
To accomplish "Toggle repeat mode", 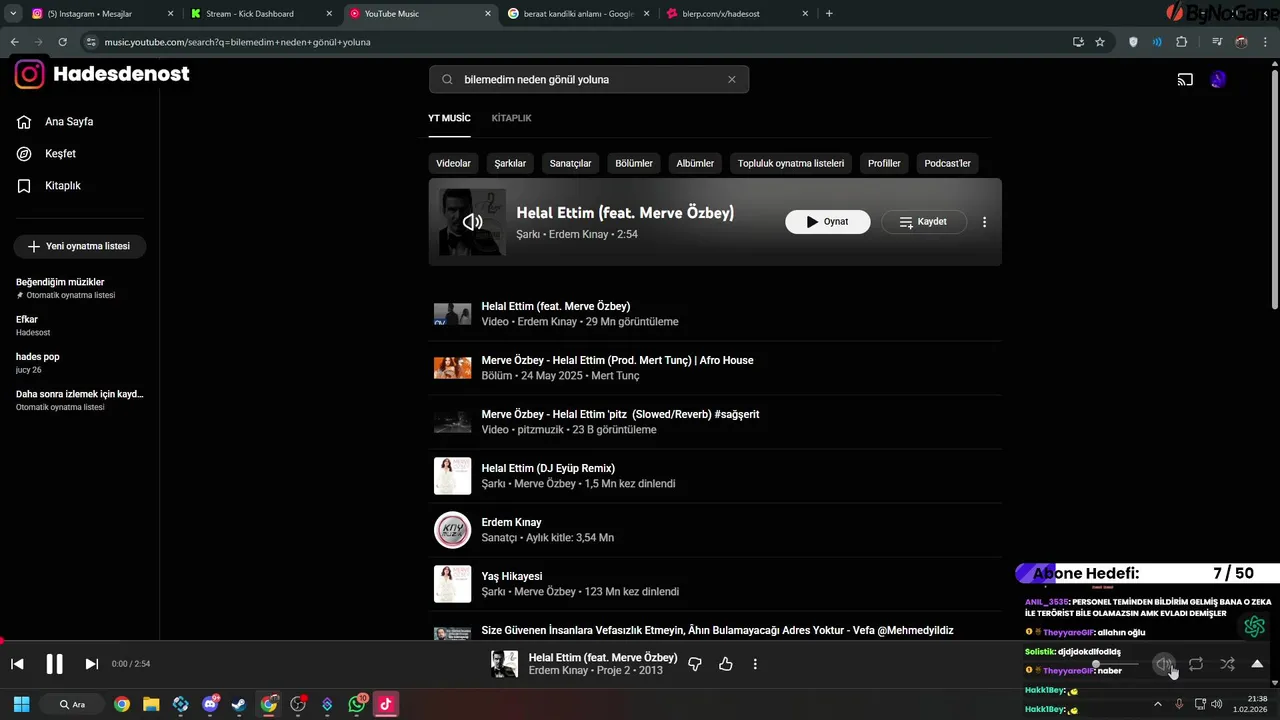I will click(x=1196, y=664).
